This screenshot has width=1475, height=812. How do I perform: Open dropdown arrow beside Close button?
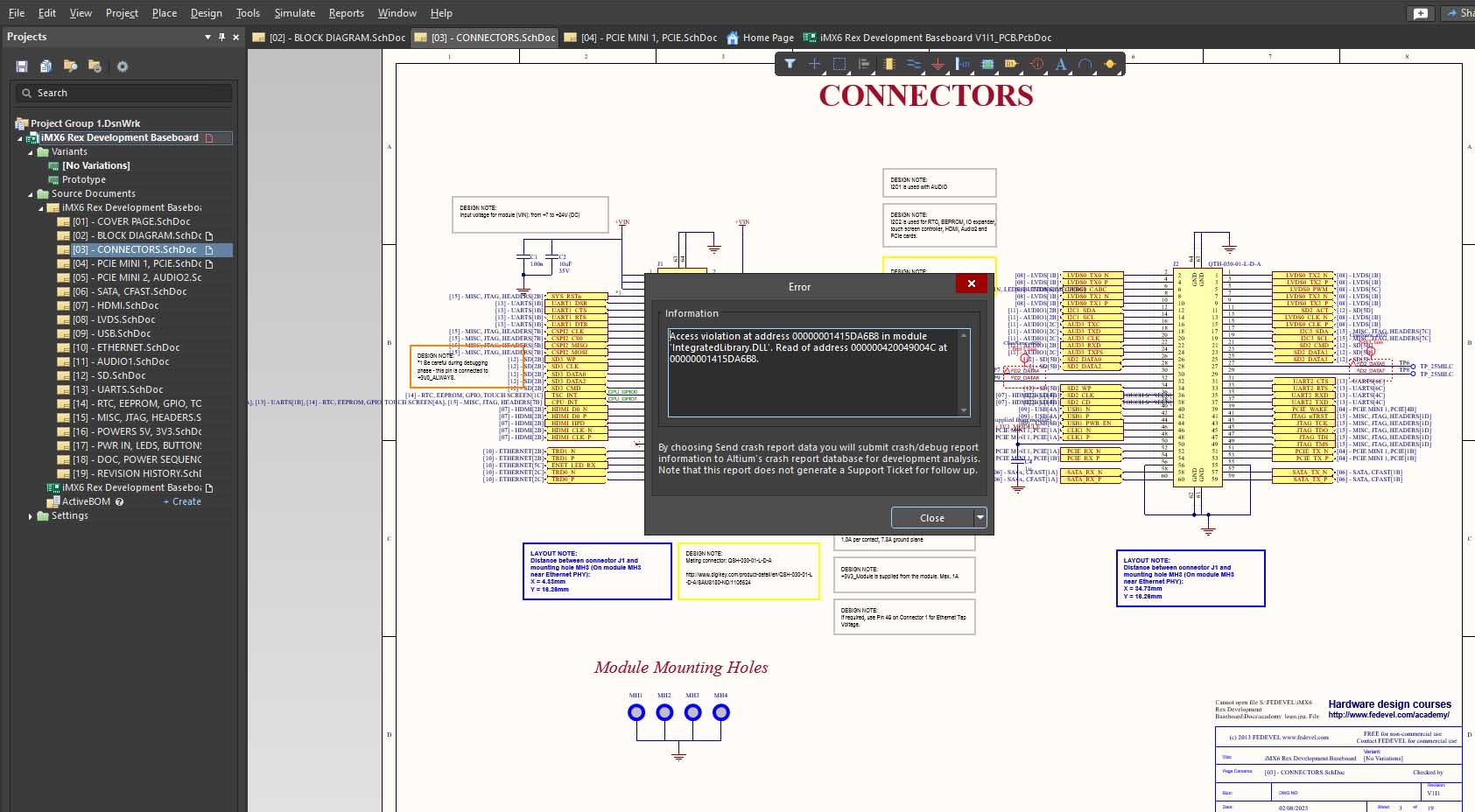point(980,518)
